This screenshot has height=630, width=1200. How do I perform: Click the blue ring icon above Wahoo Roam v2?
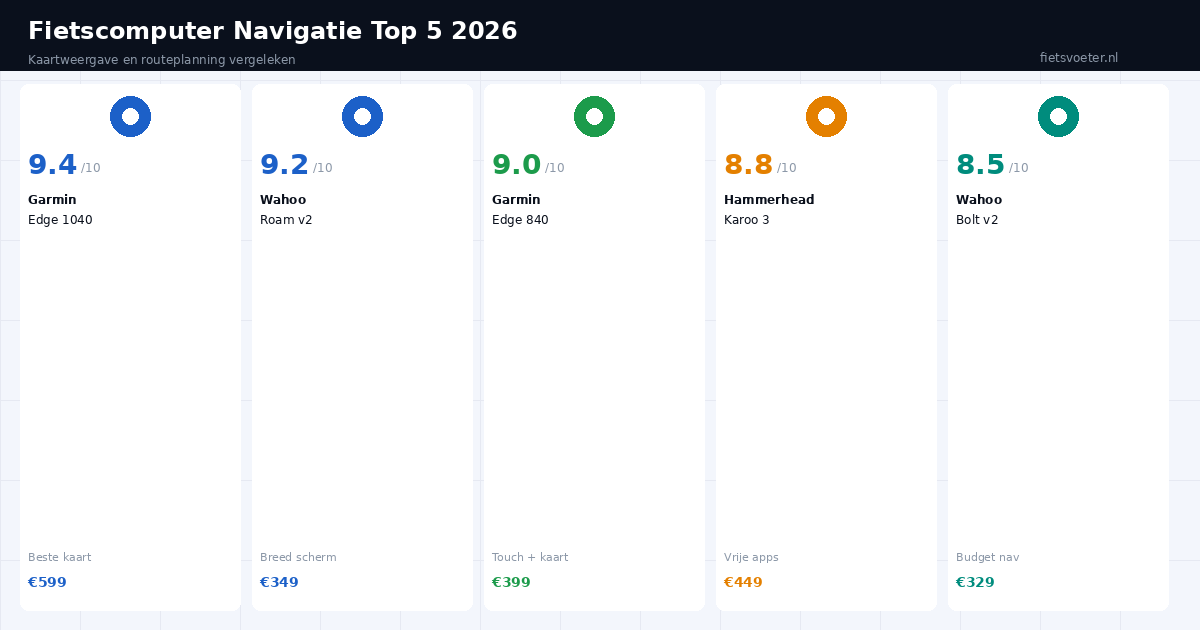coord(362,117)
